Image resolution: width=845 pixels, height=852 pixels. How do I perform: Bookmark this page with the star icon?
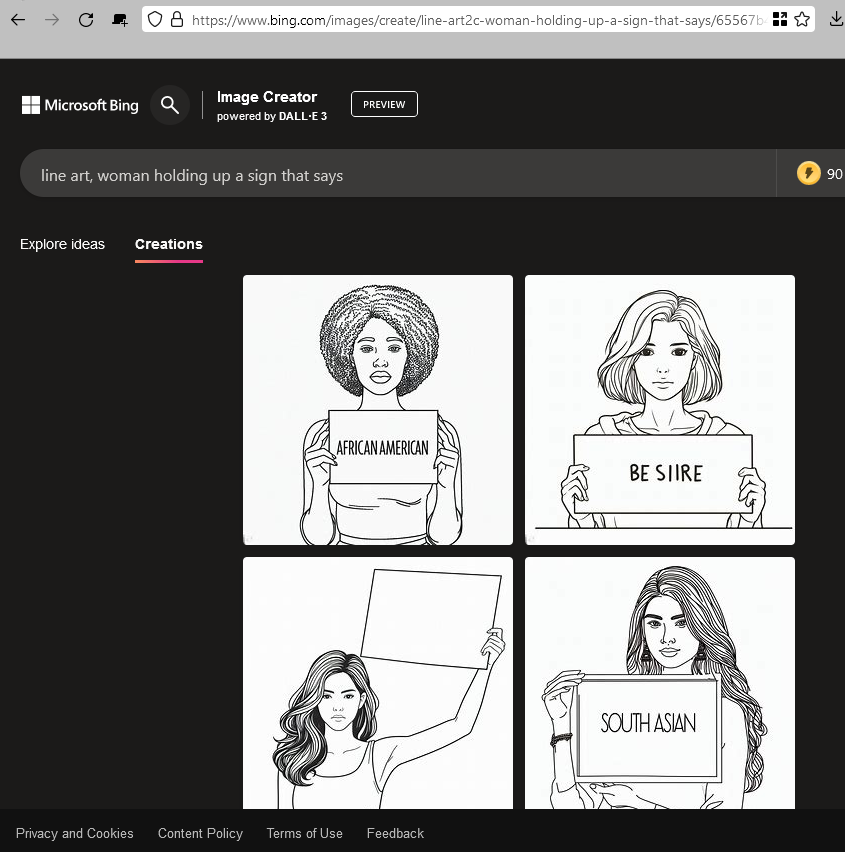(802, 20)
